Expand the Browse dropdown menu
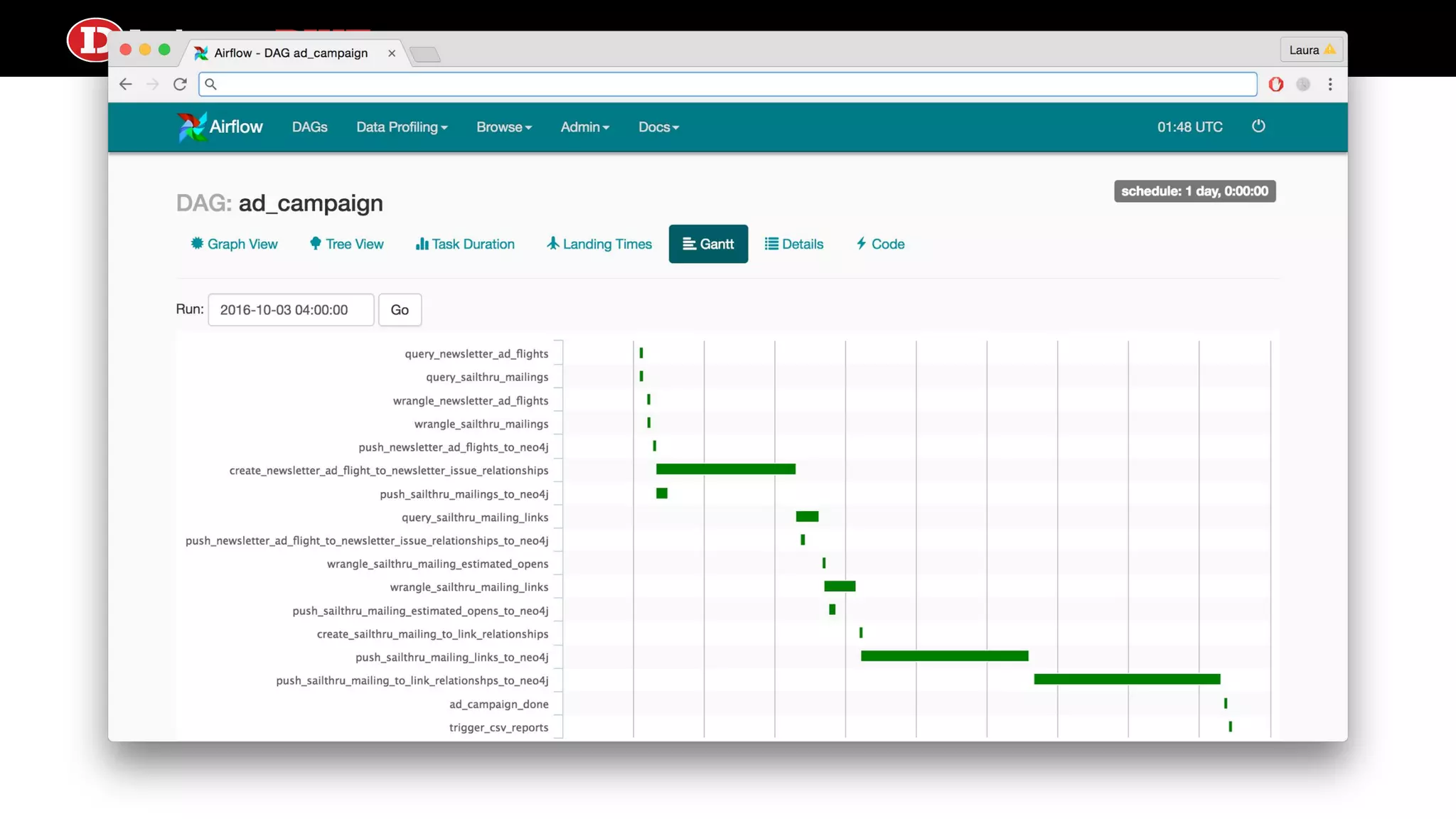This screenshot has height=819, width=1456. (503, 127)
